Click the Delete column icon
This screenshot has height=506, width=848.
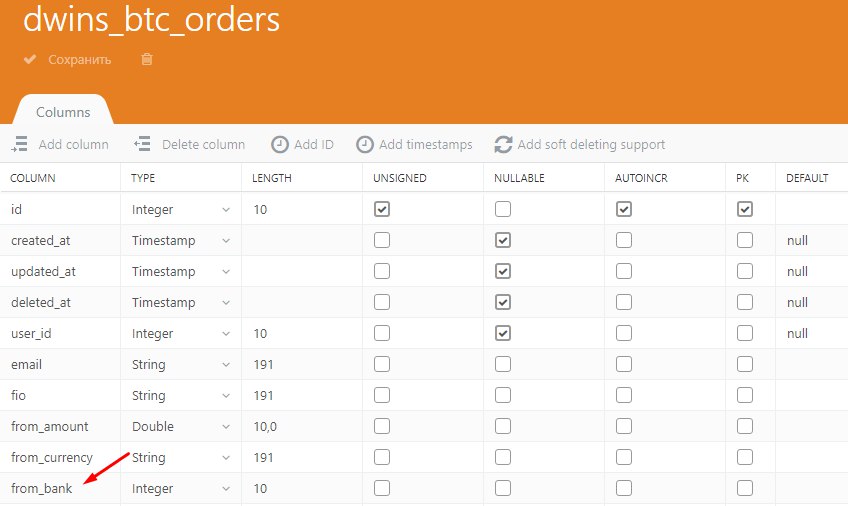point(142,144)
